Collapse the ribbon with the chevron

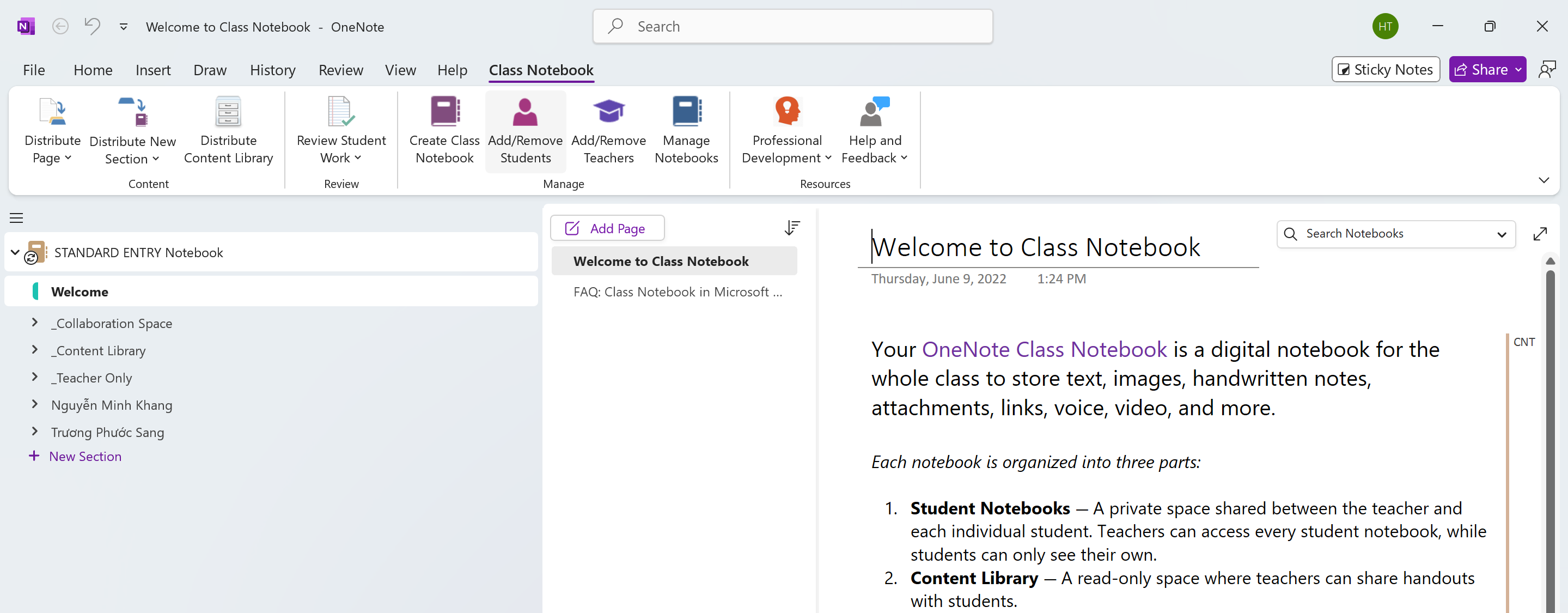pos(1543,180)
